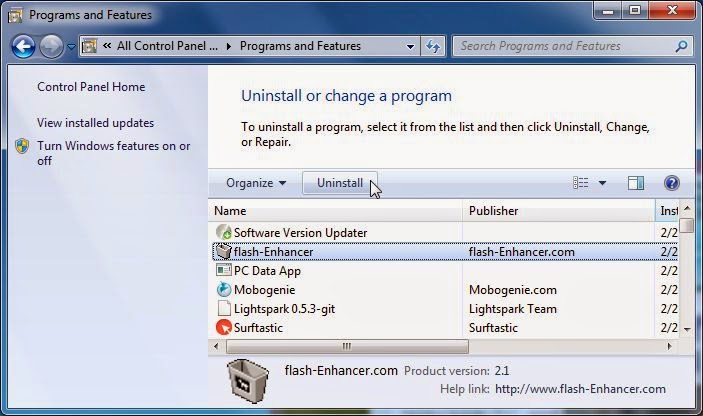Open recent pages dropdown beside Forward arrow
Screen dimensions: 703x416
point(71,46)
